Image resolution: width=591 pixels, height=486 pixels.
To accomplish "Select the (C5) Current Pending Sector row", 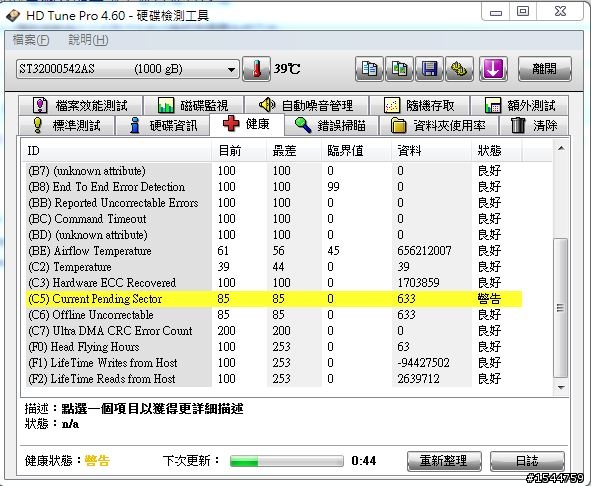I will tap(274, 299).
